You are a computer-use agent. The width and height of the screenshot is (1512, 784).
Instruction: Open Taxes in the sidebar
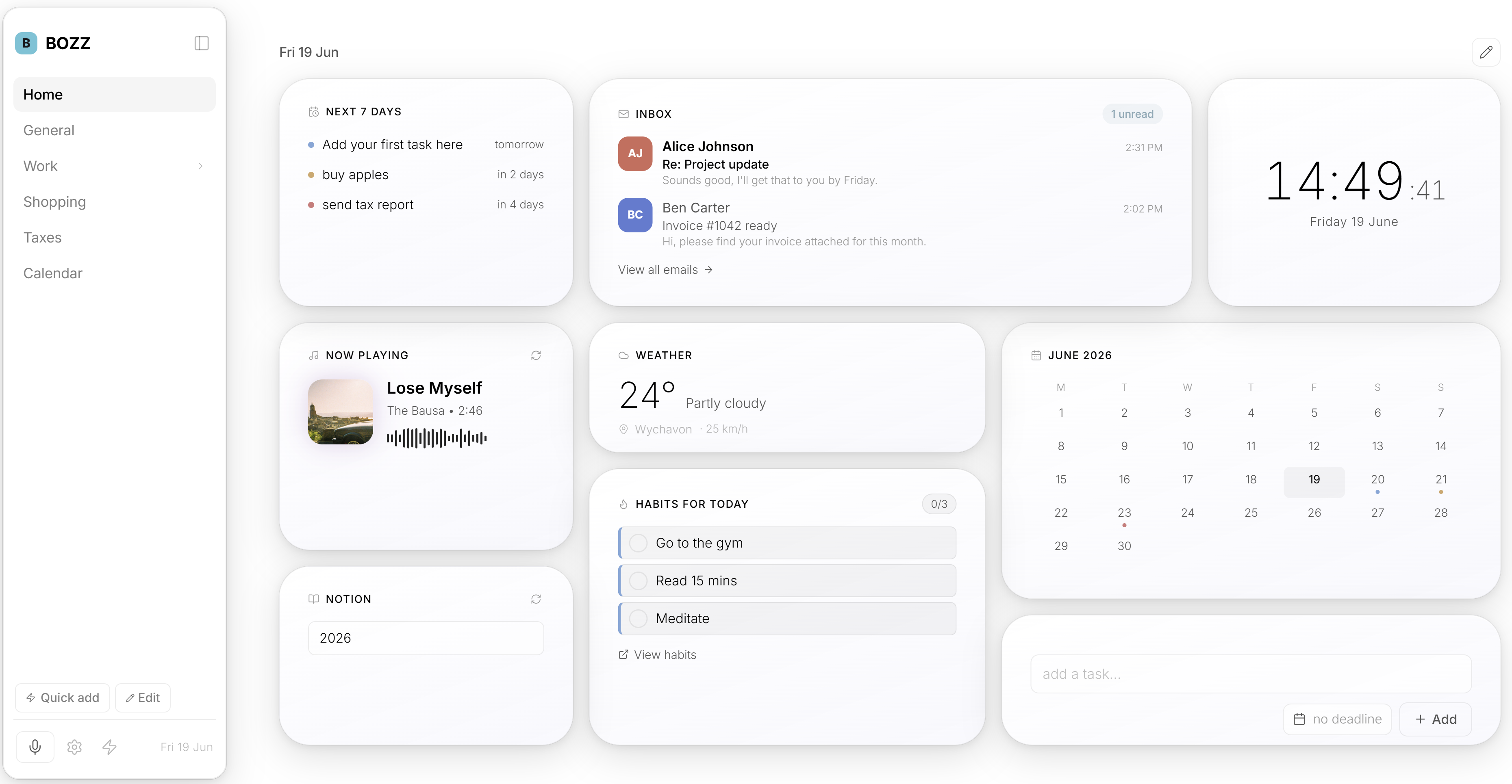(115, 238)
